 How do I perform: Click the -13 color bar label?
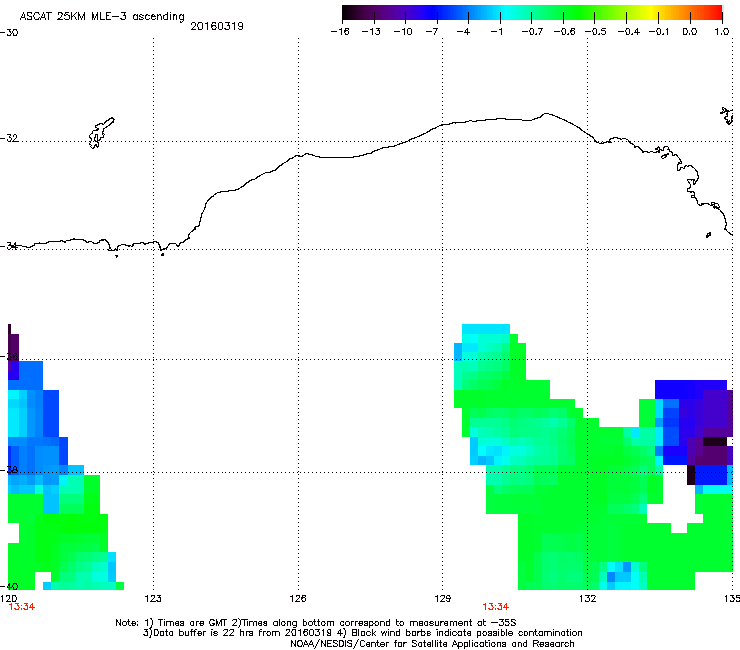(371, 32)
